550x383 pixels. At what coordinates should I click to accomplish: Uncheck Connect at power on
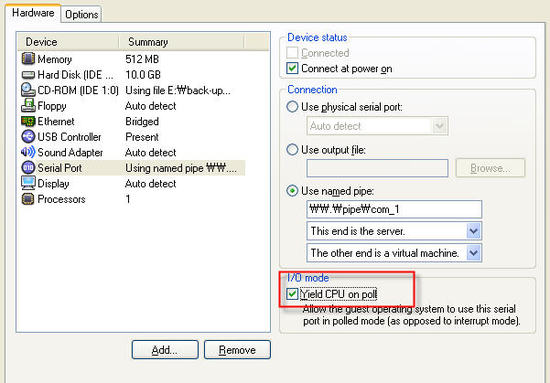[x=292, y=68]
